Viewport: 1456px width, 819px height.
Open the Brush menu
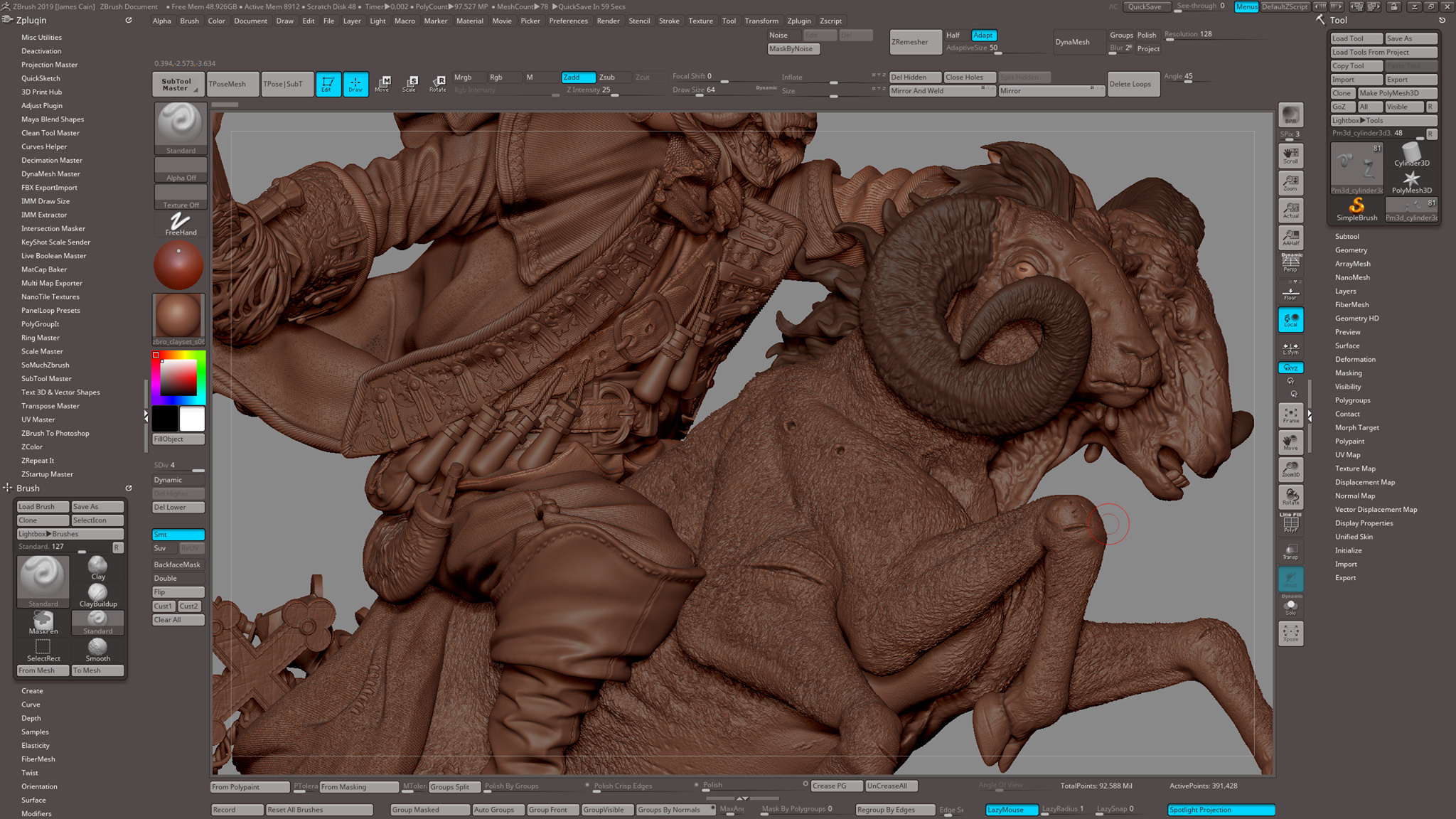pos(189,21)
